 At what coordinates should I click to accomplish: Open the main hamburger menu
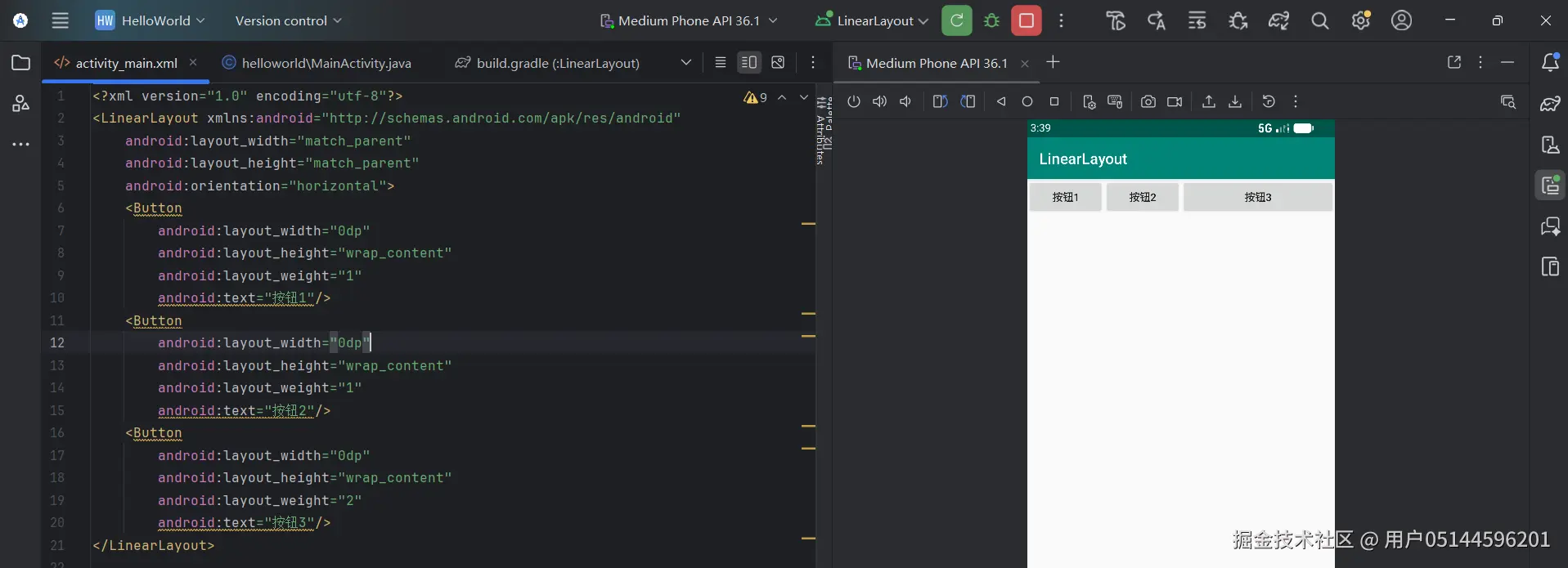[x=61, y=20]
